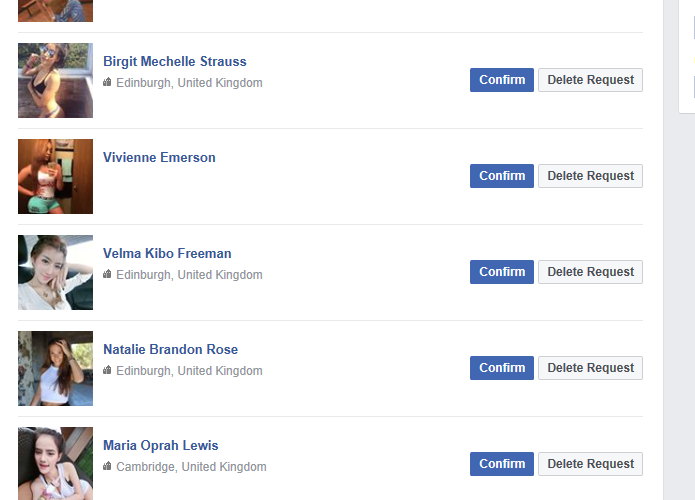Remove Maria Oprah Lewis's friend request

590,464
